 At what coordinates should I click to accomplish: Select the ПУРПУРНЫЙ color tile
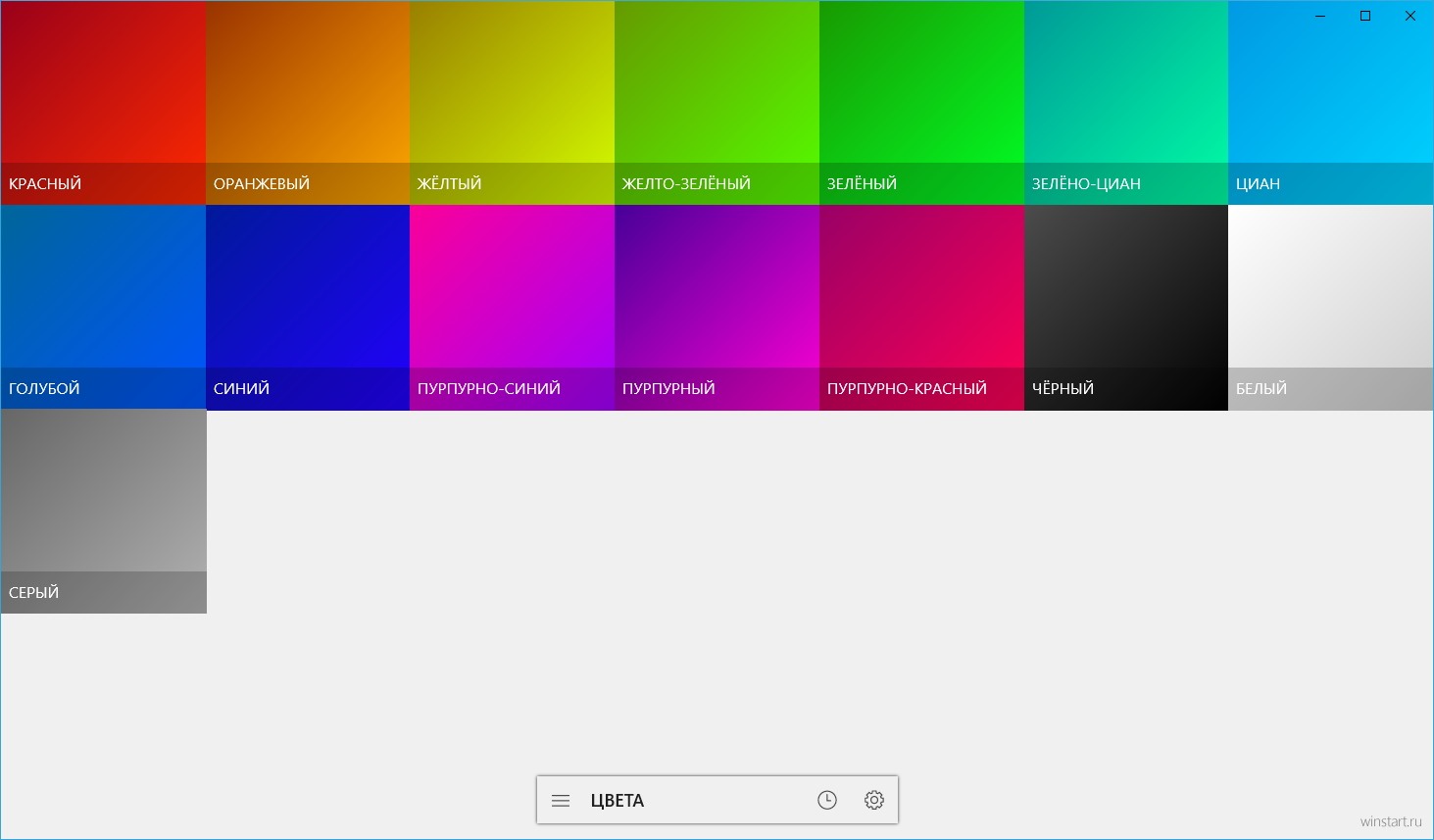(717, 307)
